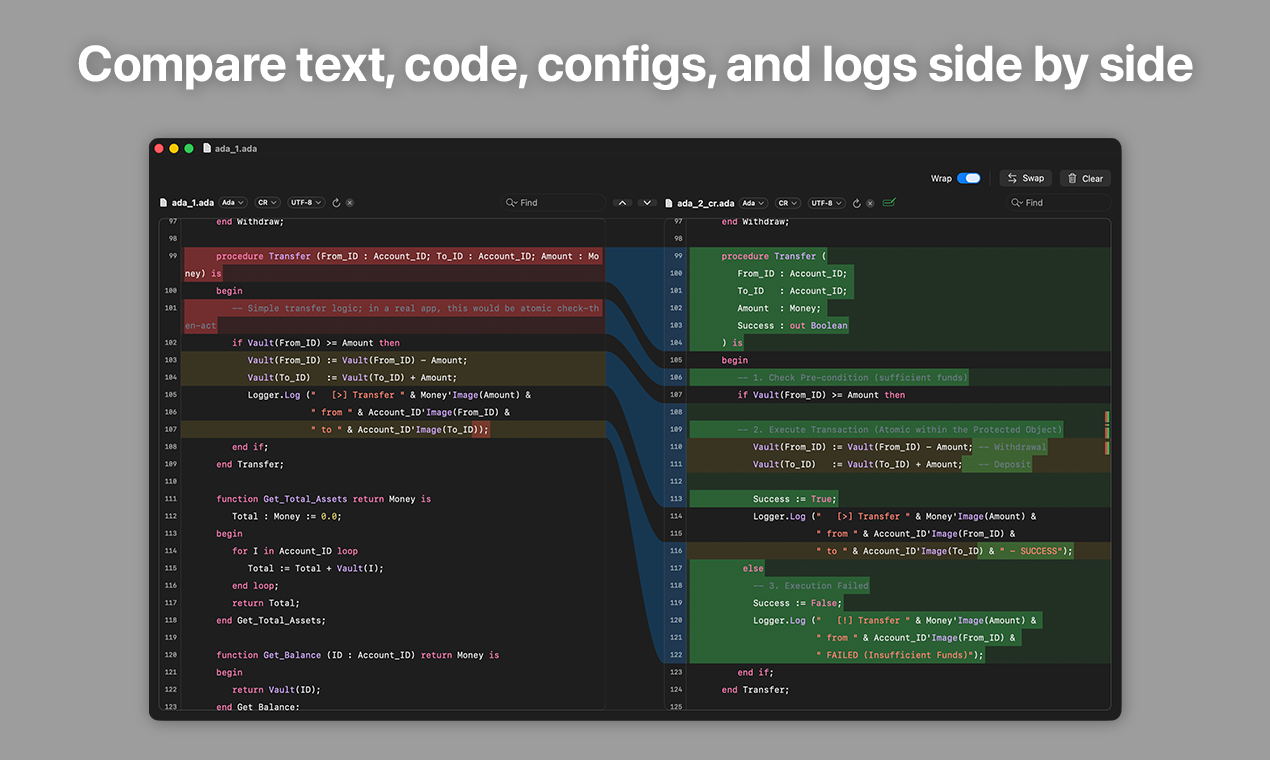The image size is (1270, 760).
Task: Open the Ada language dropdown for ada_1.ada
Action: coord(233,202)
